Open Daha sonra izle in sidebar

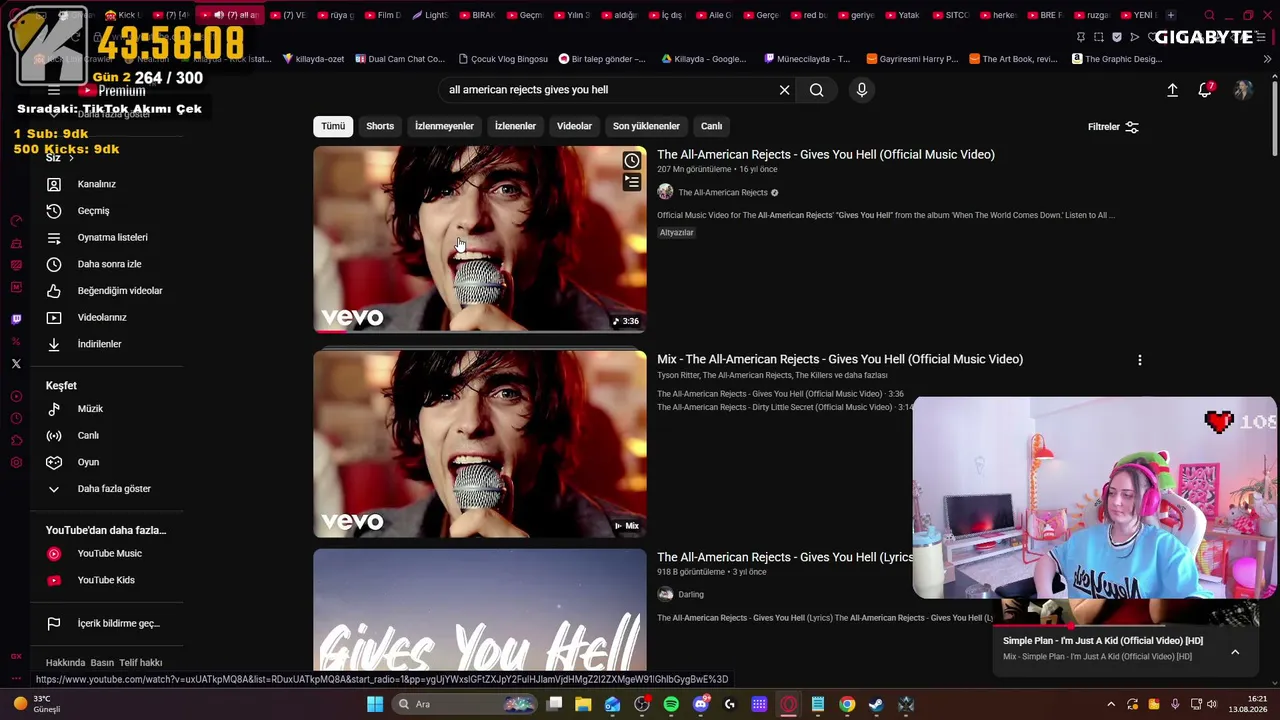coord(109,264)
